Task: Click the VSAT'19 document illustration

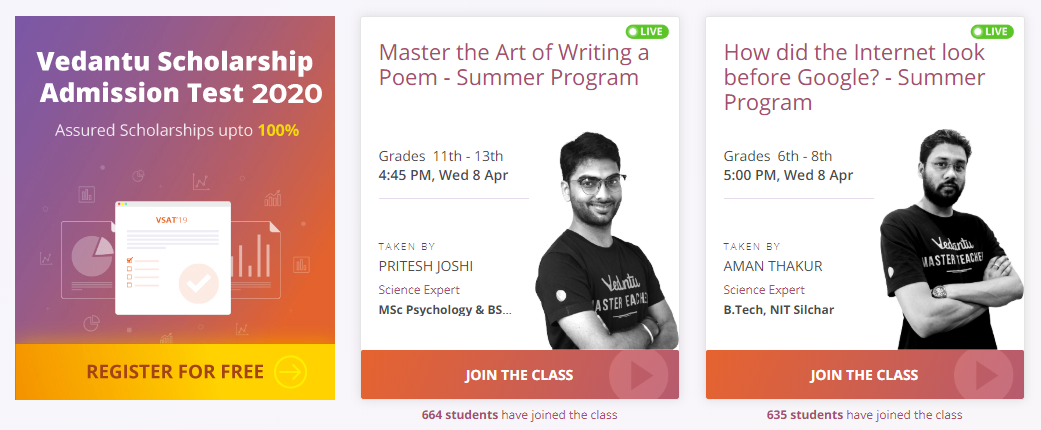Action: pyautogui.click(x=173, y=257)
